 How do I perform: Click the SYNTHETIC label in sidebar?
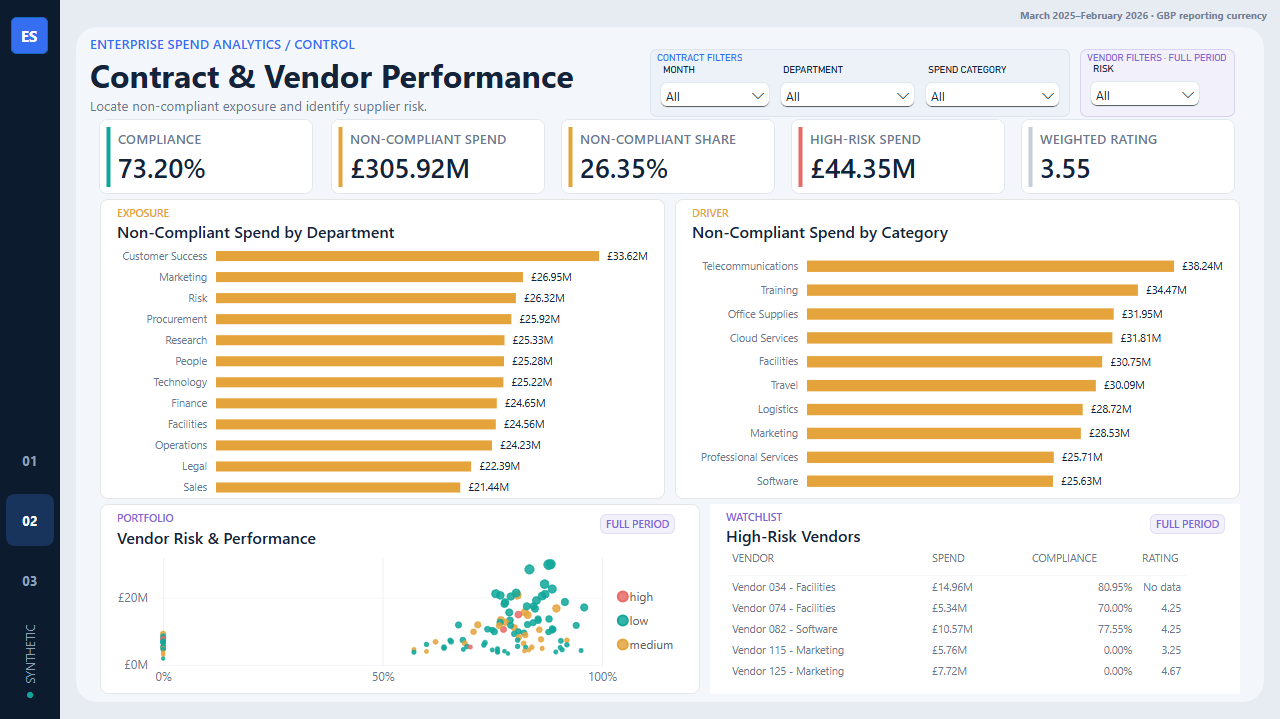(30, 654)
